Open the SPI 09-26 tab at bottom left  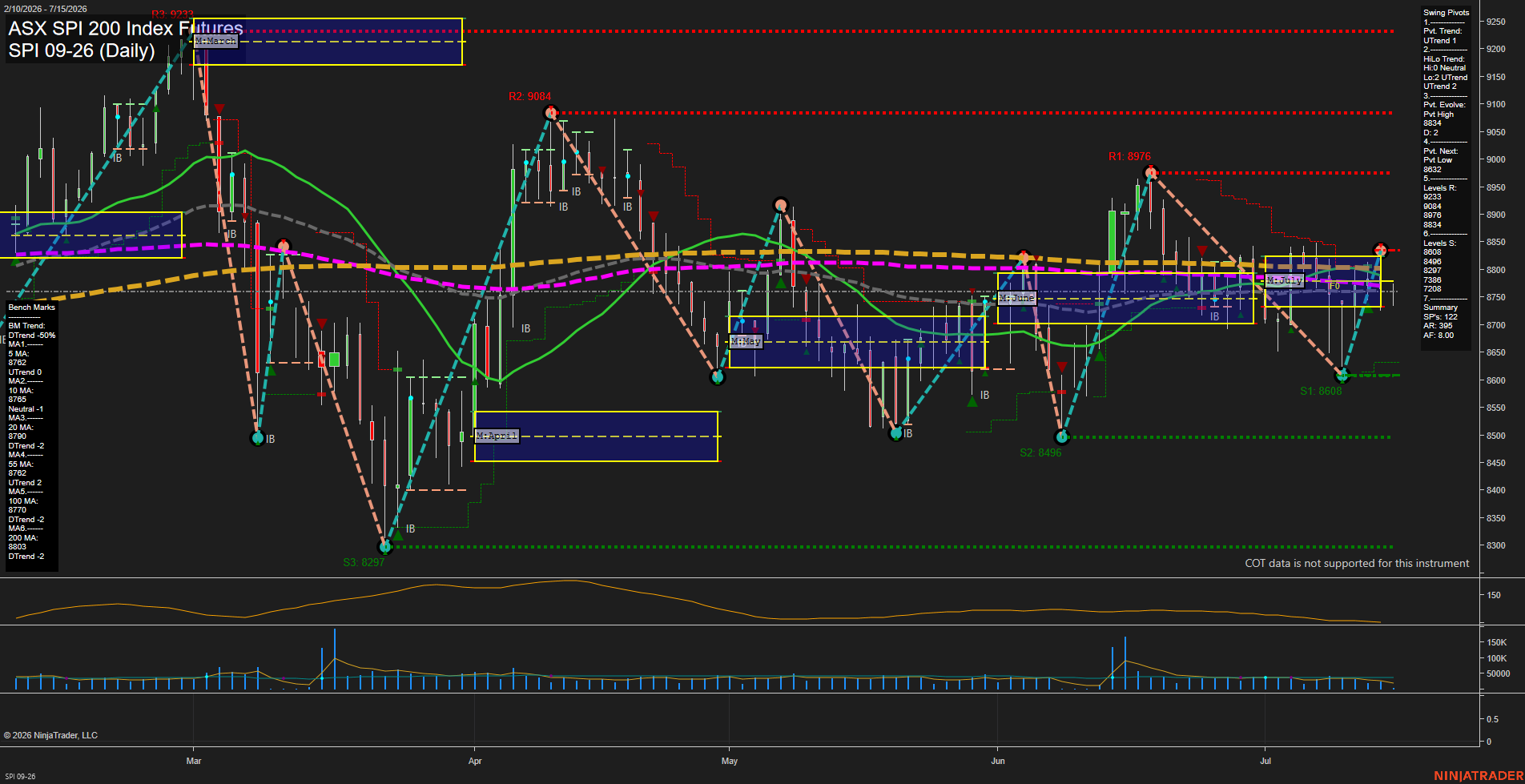click(19, 776)
